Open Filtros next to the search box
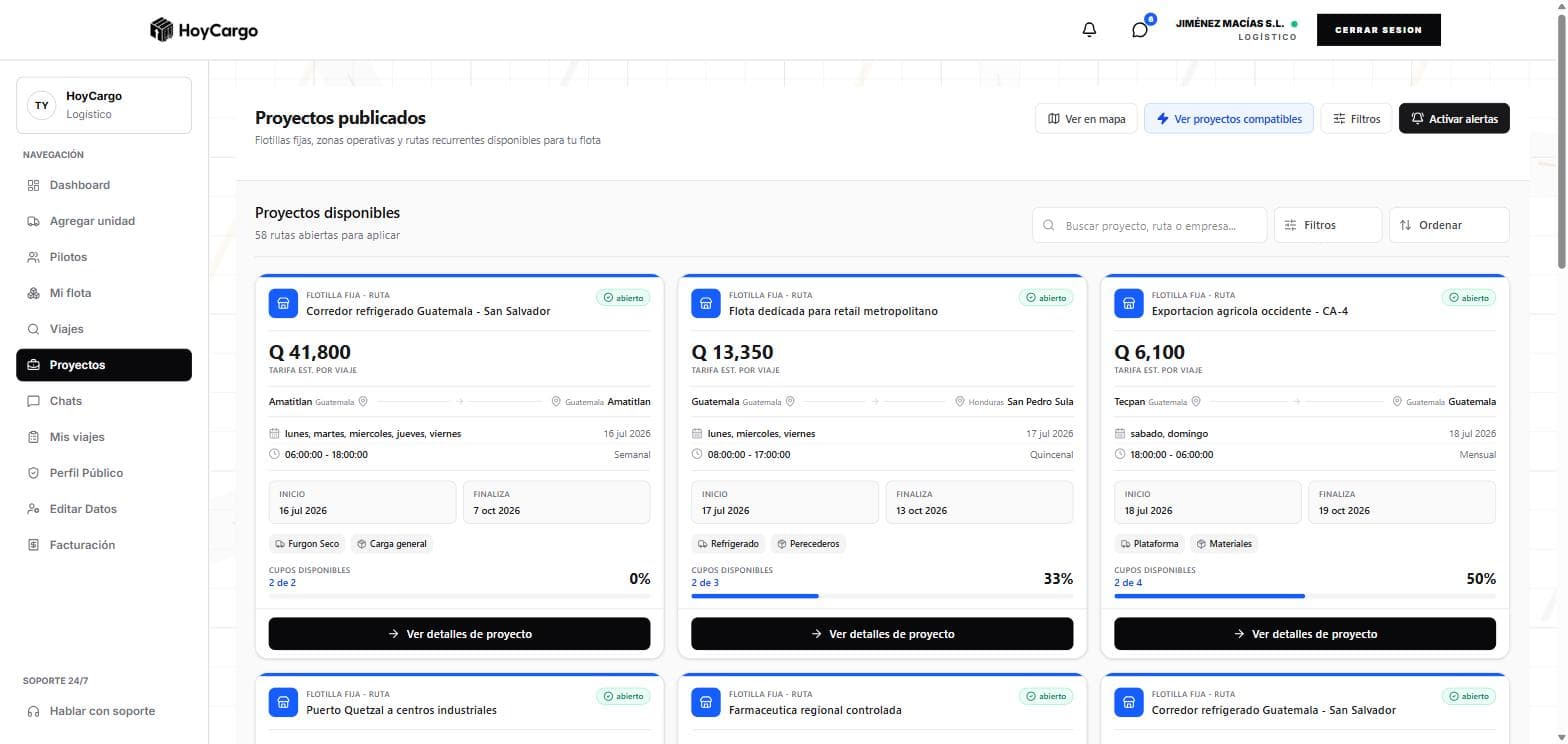 point(1328,225)
